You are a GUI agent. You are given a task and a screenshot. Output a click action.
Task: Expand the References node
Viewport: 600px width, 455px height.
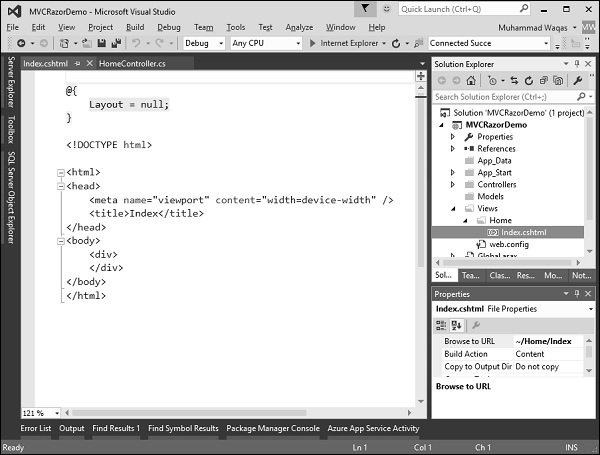point(453,148)
